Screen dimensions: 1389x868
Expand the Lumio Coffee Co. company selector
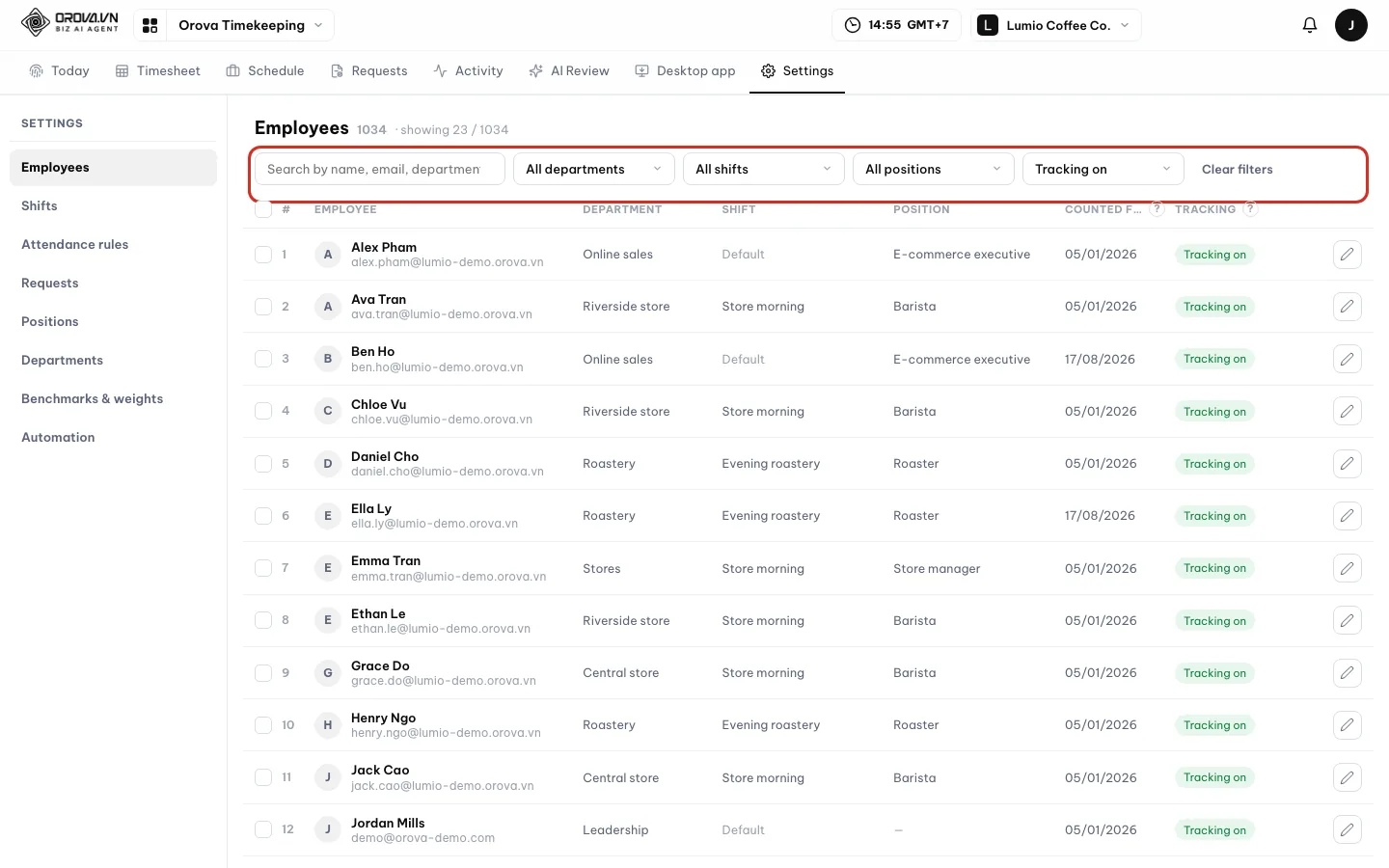point(1055,25)
